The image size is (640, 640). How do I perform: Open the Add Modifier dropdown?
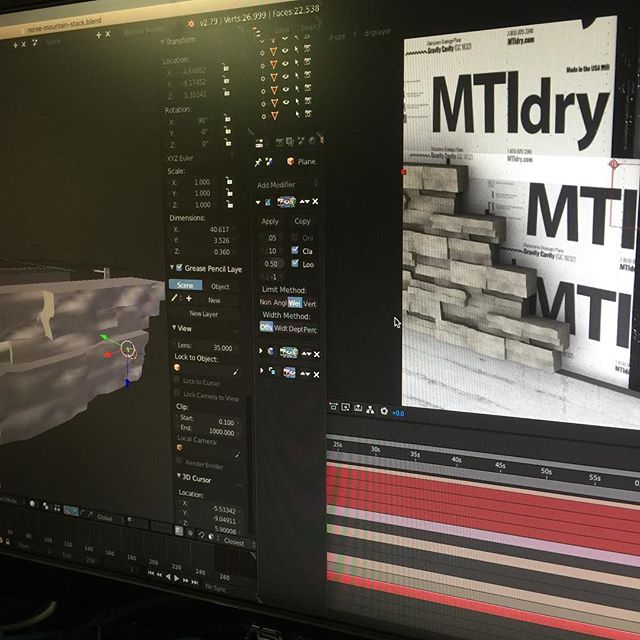(286, 184)
